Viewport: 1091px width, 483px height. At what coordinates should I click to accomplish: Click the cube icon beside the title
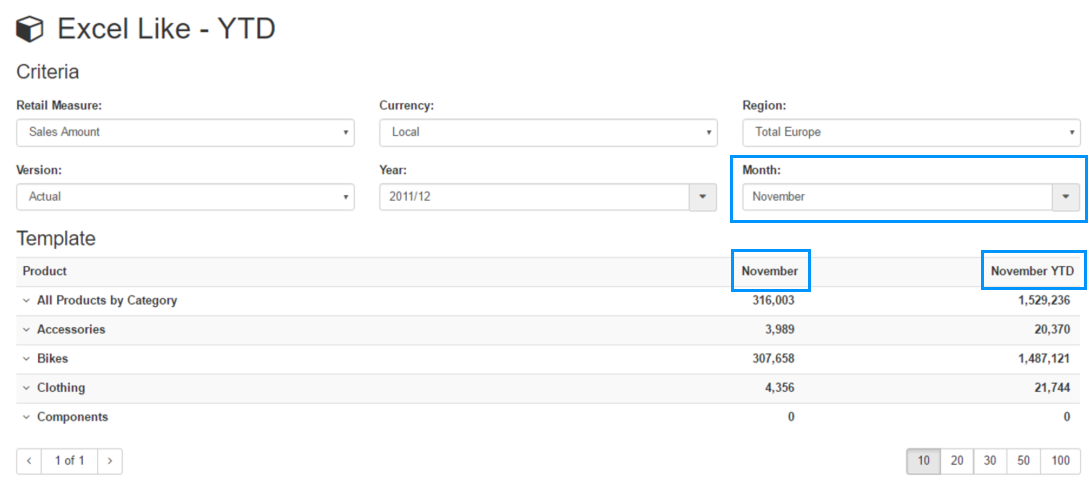pyautogui.click(x=31, y=30)
